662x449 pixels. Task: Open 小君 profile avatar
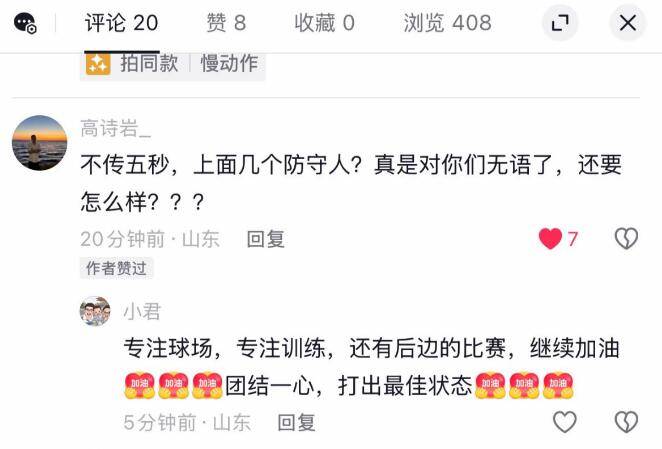point(95,311)
